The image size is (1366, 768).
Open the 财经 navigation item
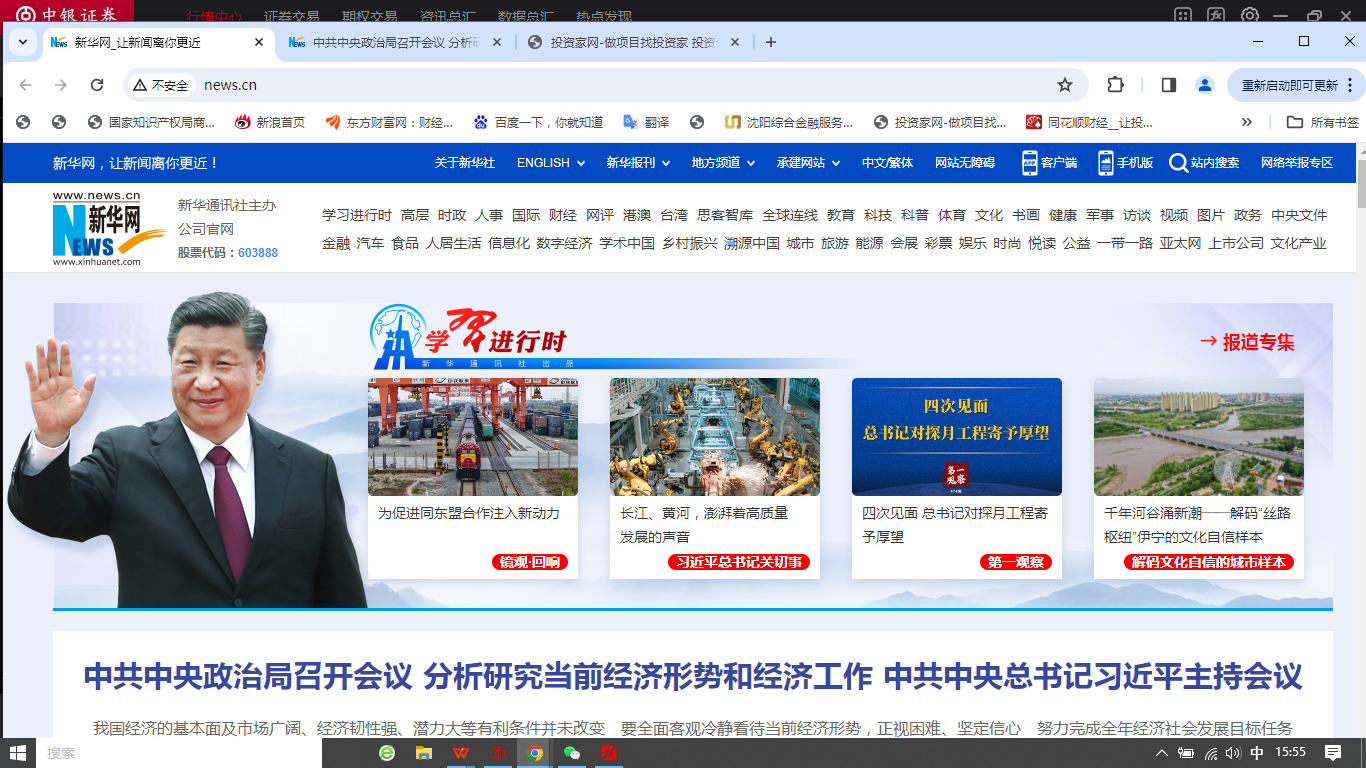563,215
